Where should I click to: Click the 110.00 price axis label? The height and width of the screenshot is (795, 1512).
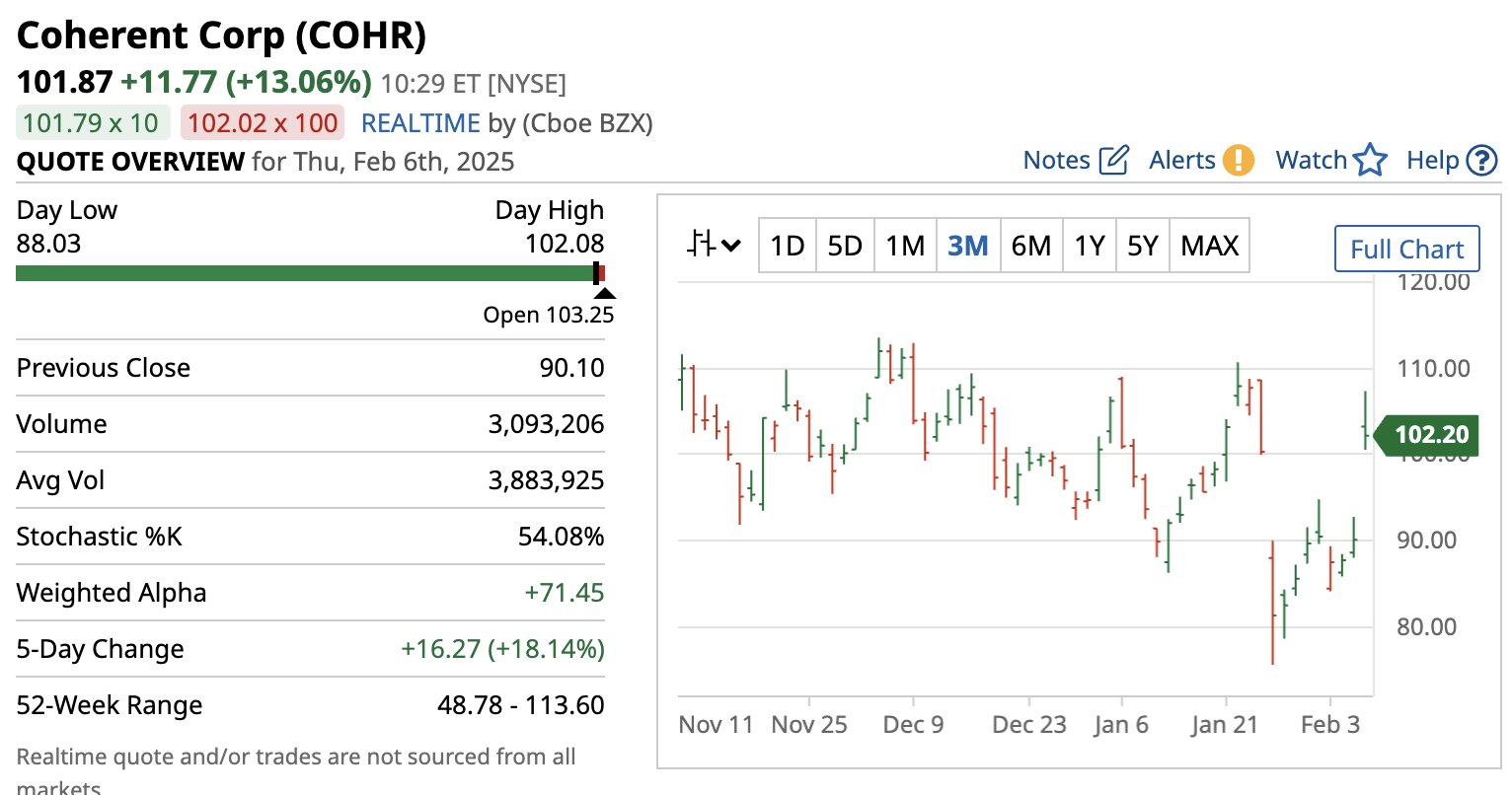point(1433,369)
